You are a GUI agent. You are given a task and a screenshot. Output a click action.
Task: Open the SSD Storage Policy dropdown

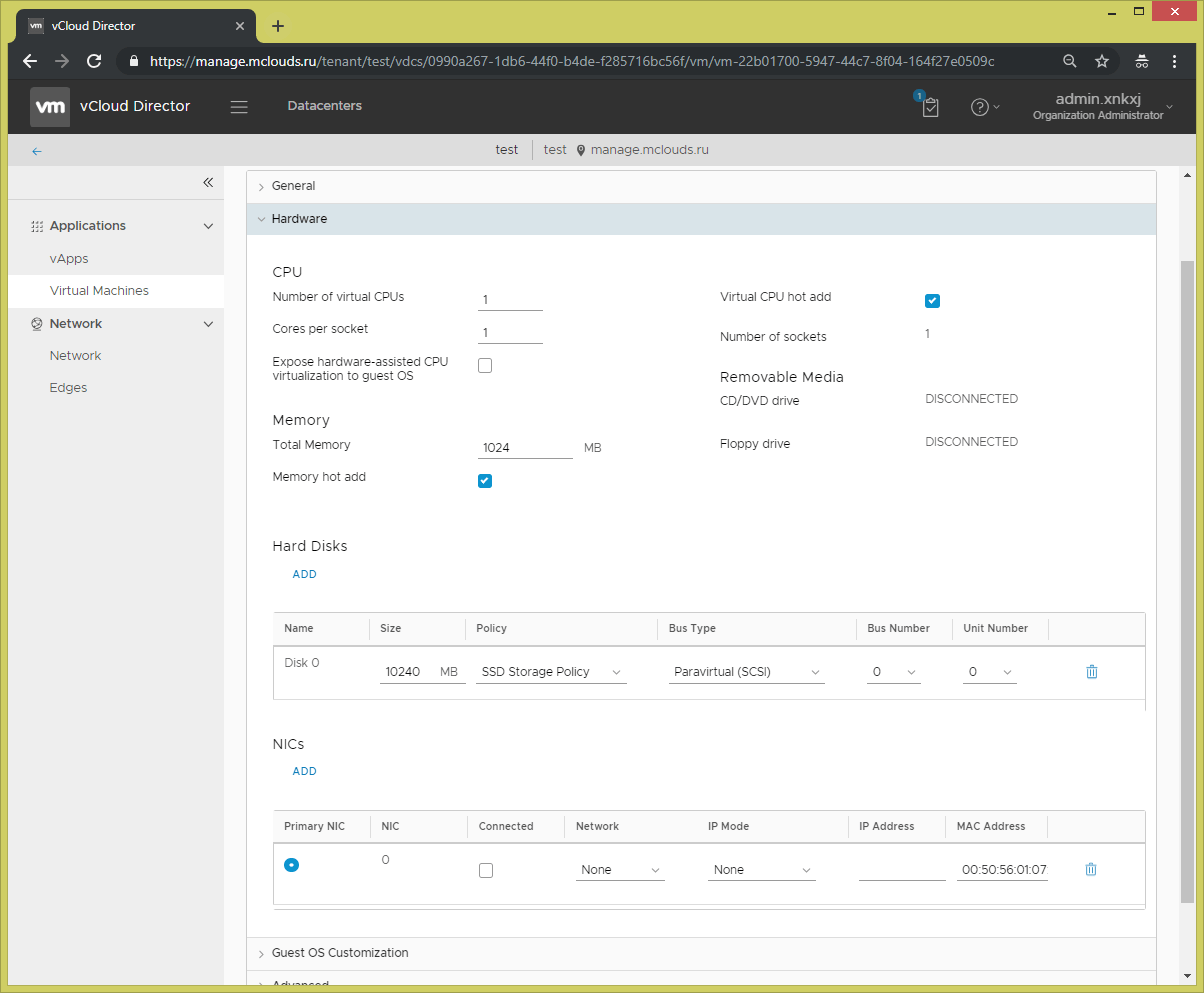tap(552, 672)
